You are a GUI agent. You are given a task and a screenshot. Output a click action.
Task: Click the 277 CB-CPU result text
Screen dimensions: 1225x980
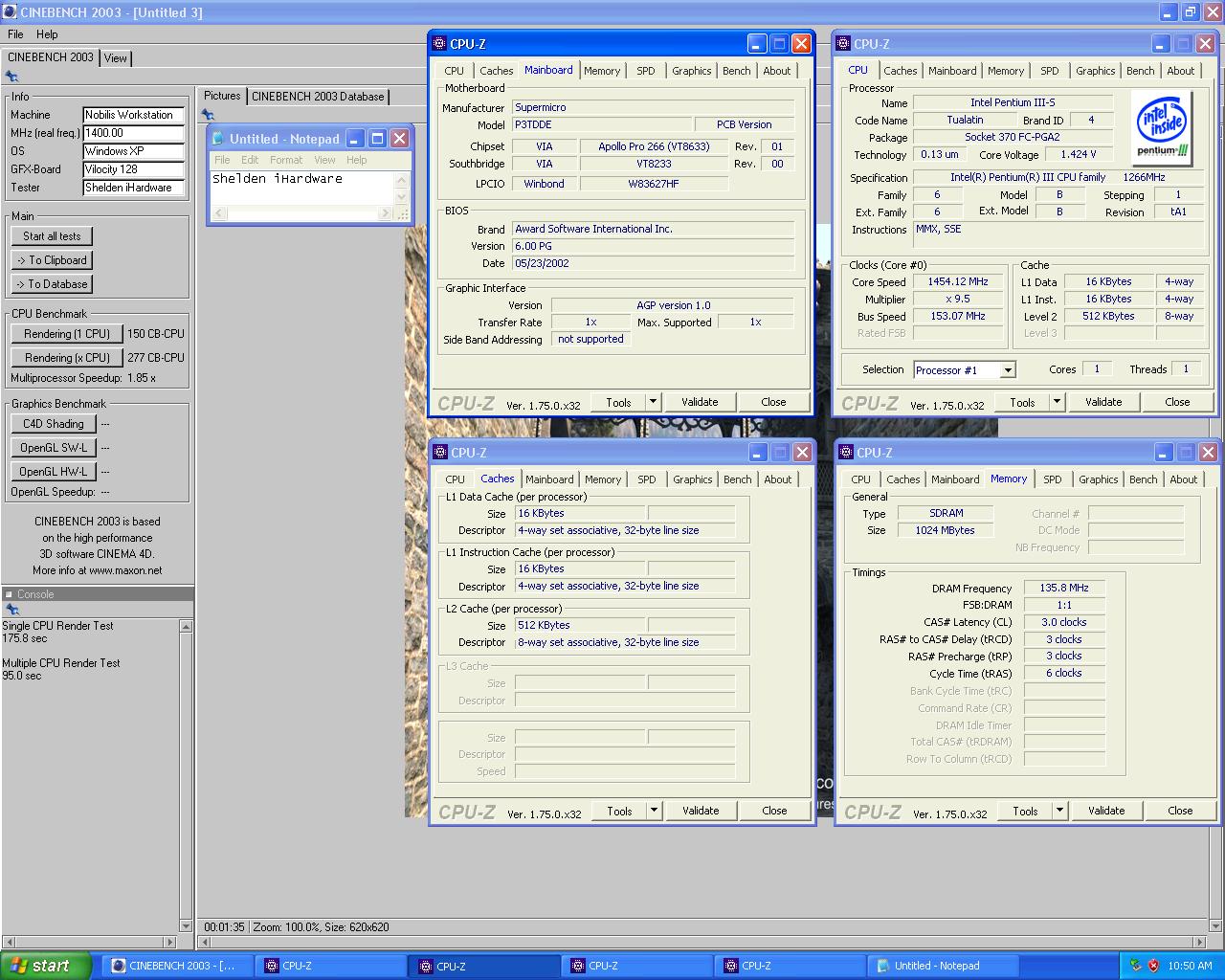pyautogui.click(x=156, y=358)
